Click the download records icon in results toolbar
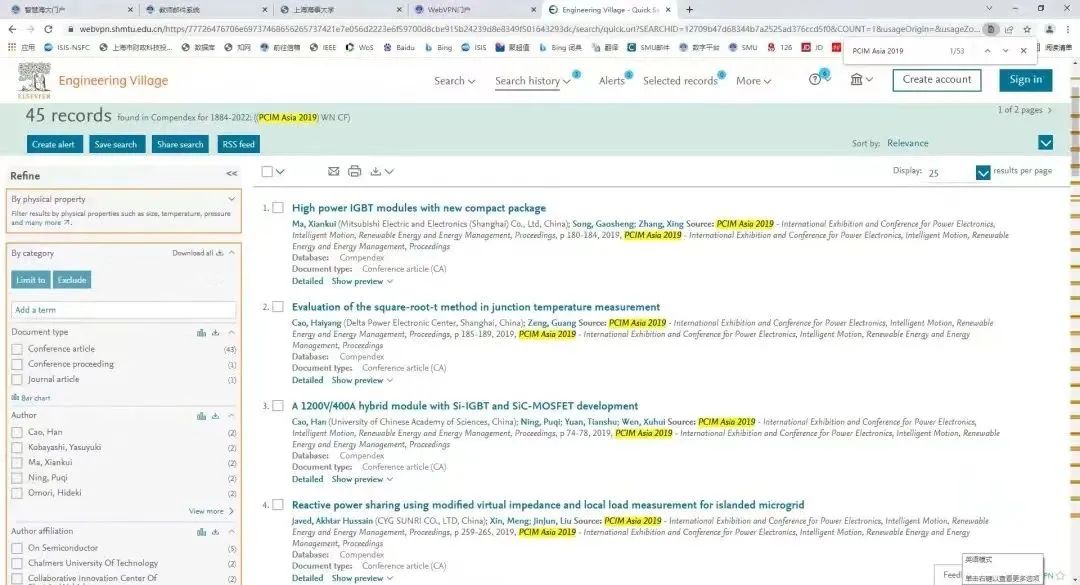 tap(376, 171)
